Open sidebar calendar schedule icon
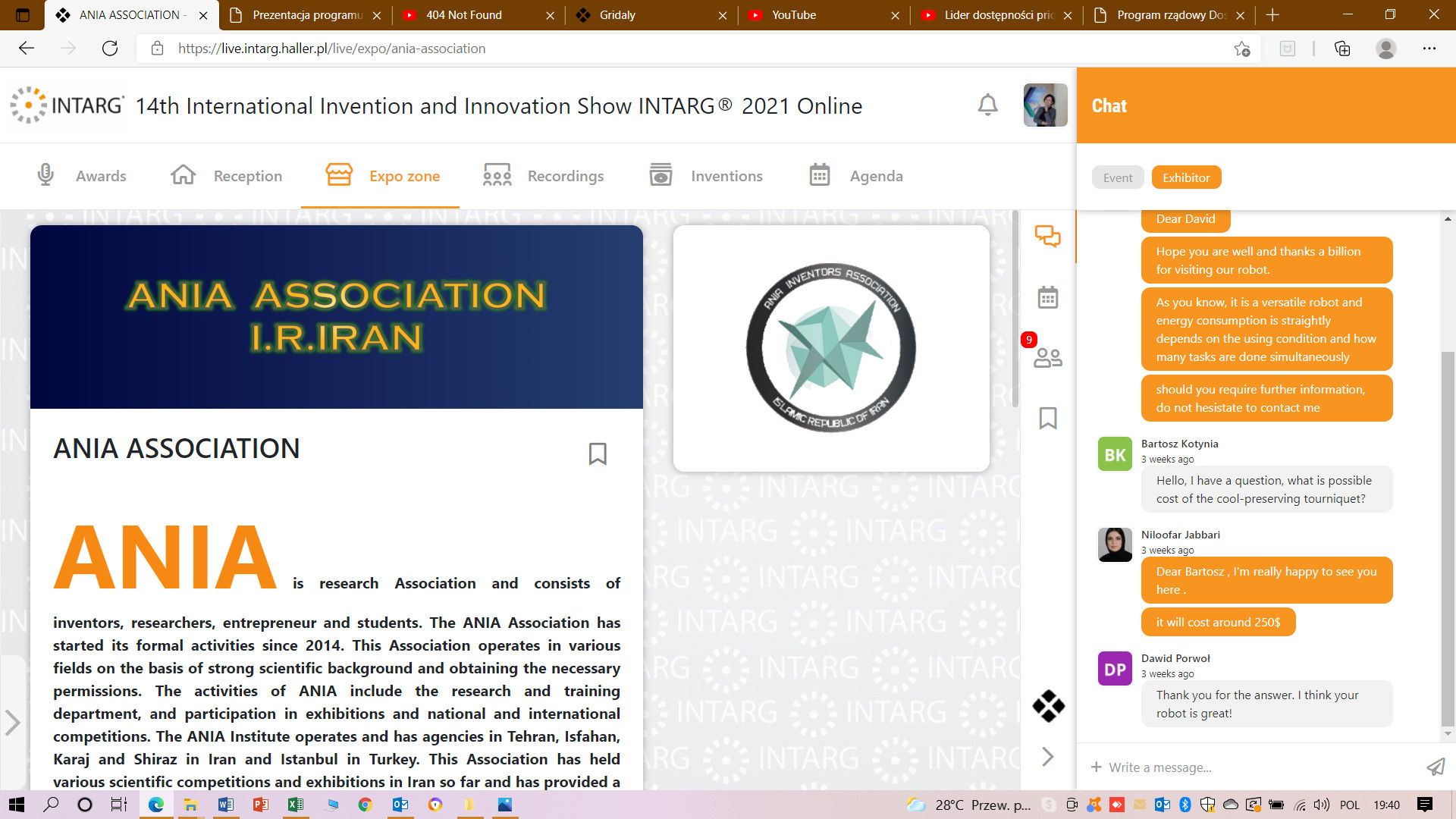The height and width of the screenshot is (819, 1456). pos(1048,297)
